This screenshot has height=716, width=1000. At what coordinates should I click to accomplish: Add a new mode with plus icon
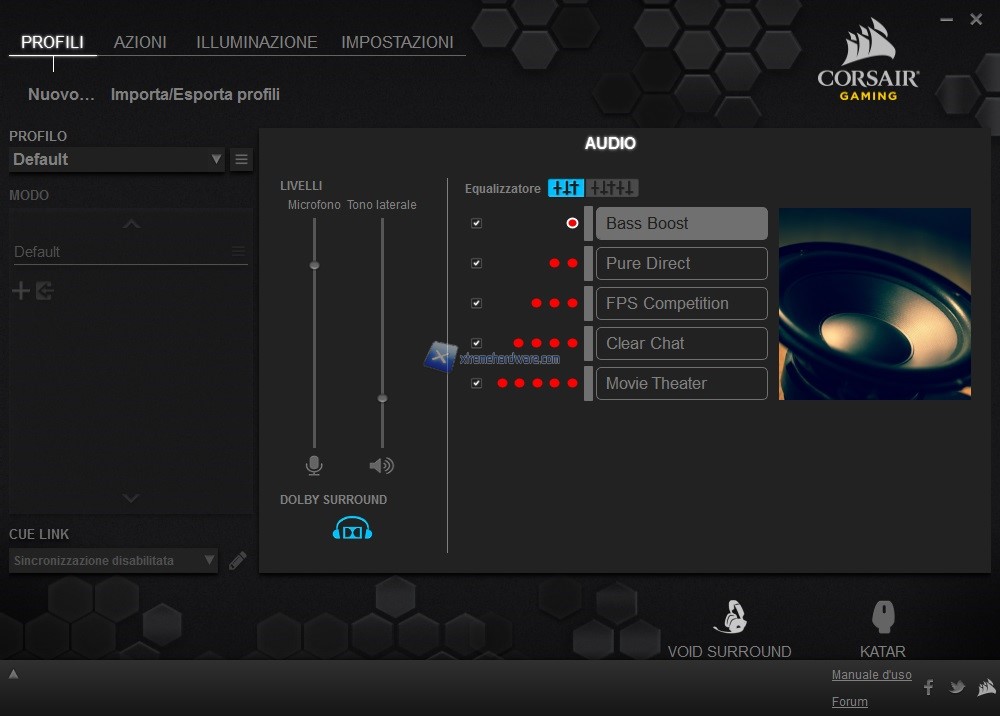pyautogui.click(x=20, y=291)
